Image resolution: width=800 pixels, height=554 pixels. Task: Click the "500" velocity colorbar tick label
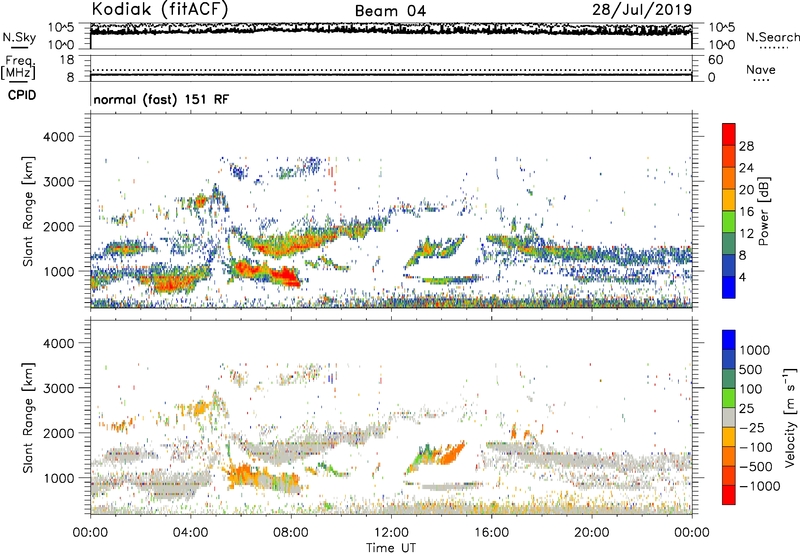click(751, 370)
